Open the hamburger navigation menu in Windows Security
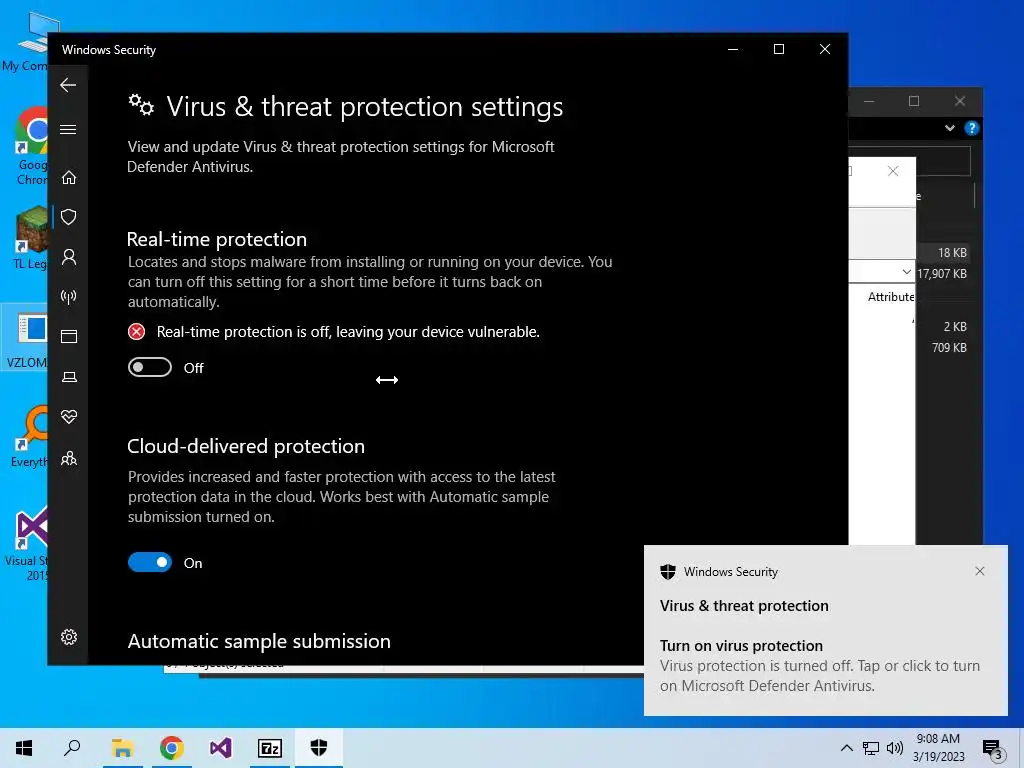The height and width of the screenshot is (768, 1024). [x=68, y=129]
